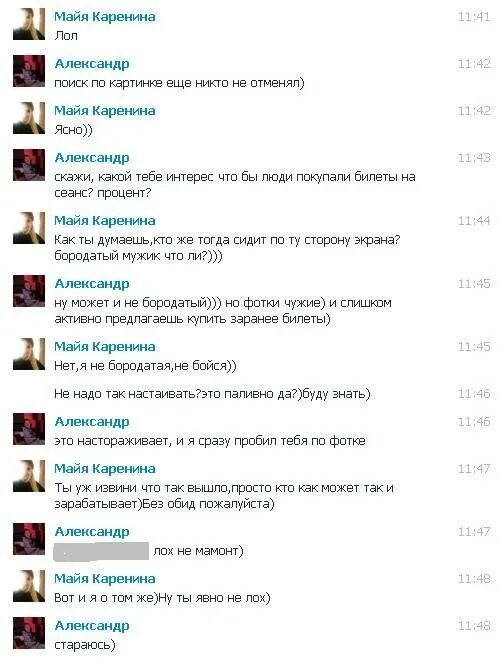The width and height of the screenshot is (501, 660).
Task: Open Александр avatar next to 'поиск по картинке' message
Action: [29, 71]
